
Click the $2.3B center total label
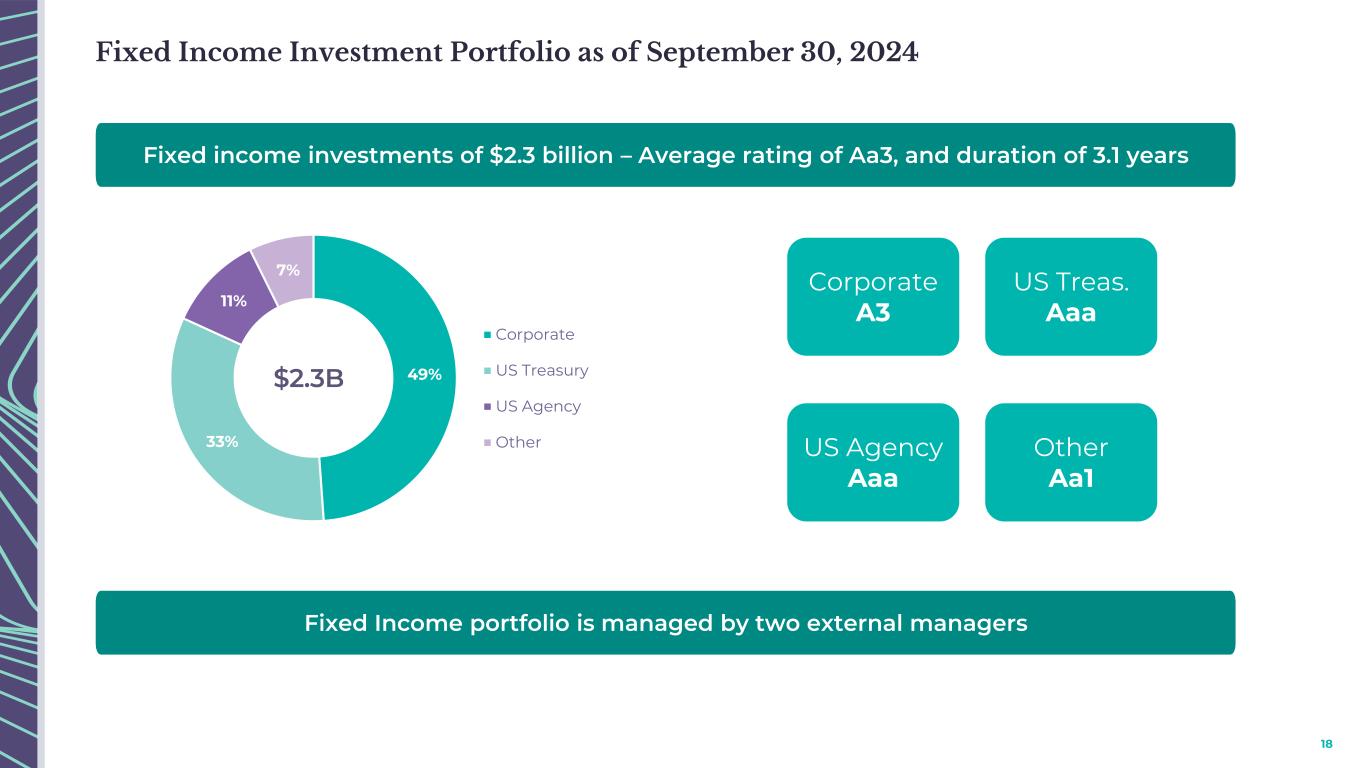tap(308, 378)
